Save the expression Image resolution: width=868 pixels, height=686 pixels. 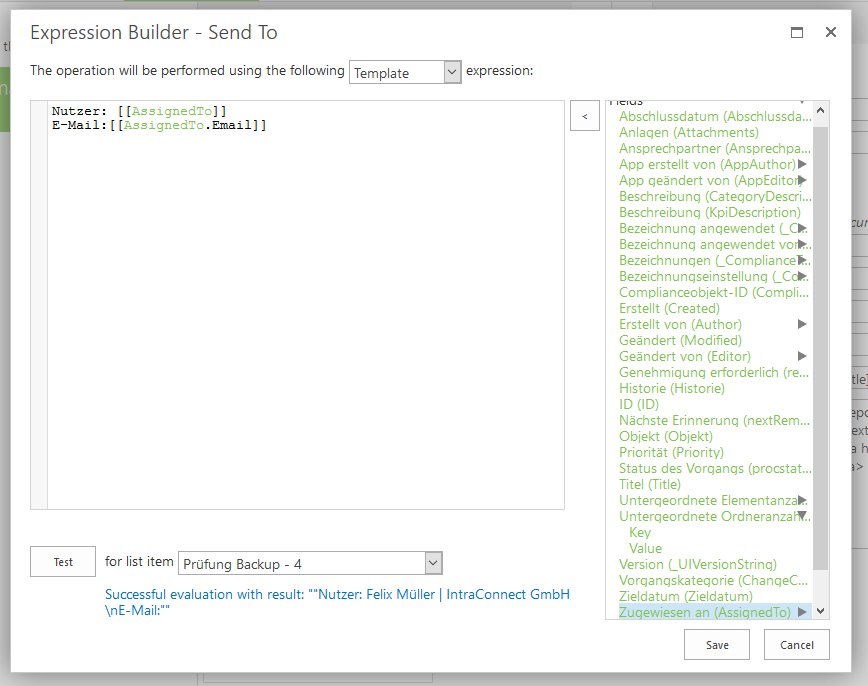click(x=717, y=645)
